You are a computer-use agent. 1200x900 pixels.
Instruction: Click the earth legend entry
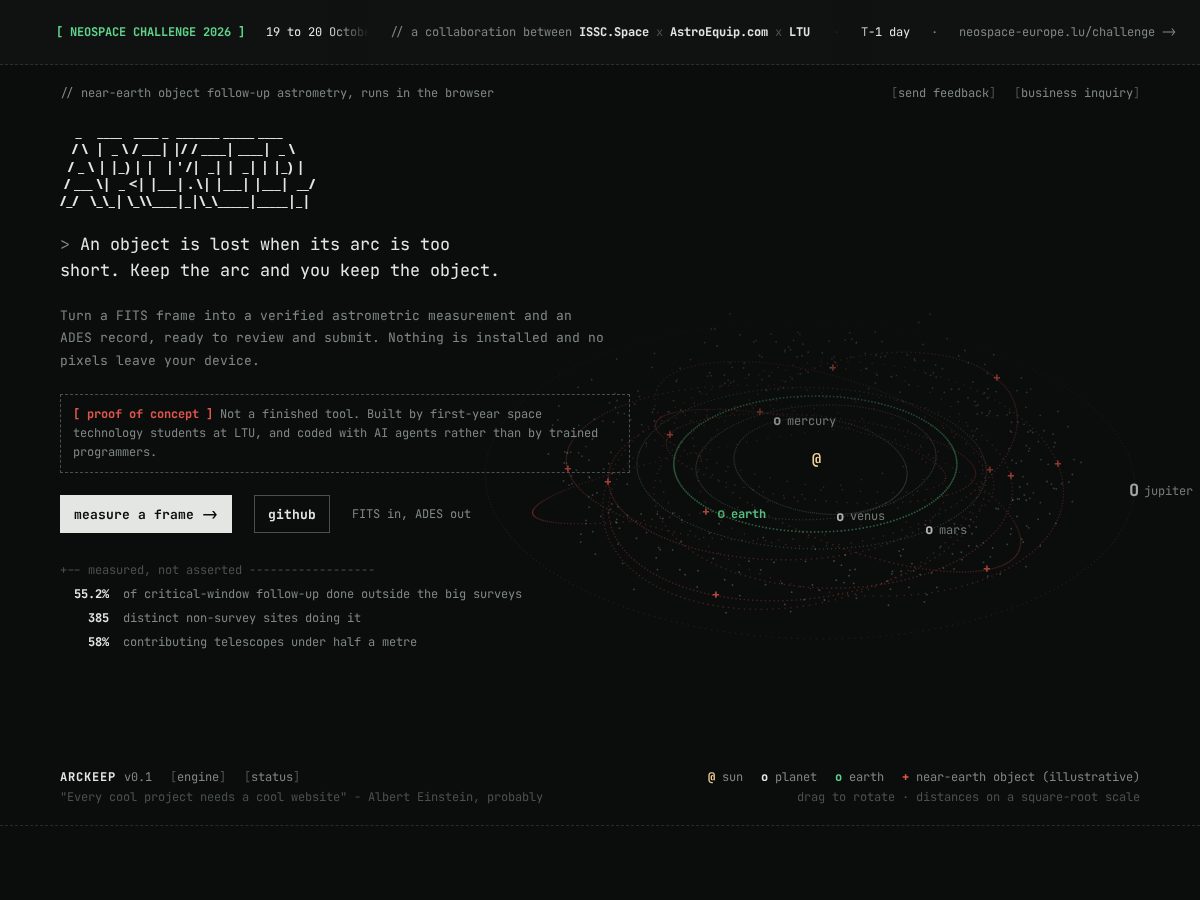pos(859,777)
